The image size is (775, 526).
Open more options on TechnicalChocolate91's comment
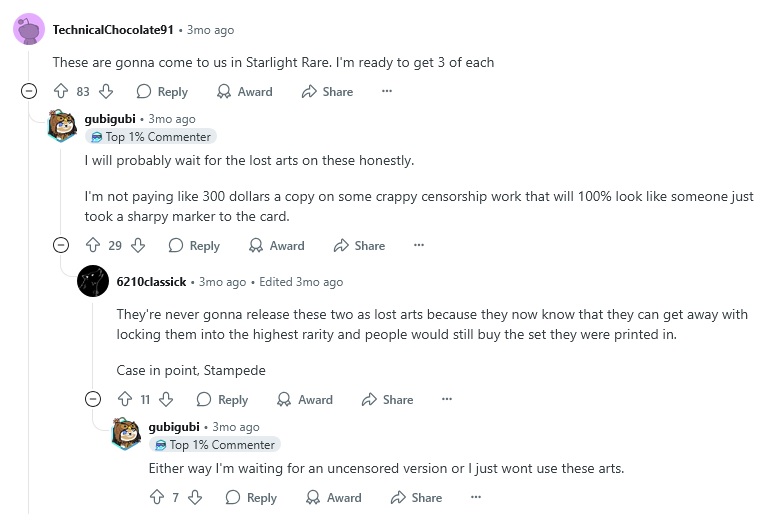tap(387, 91)
